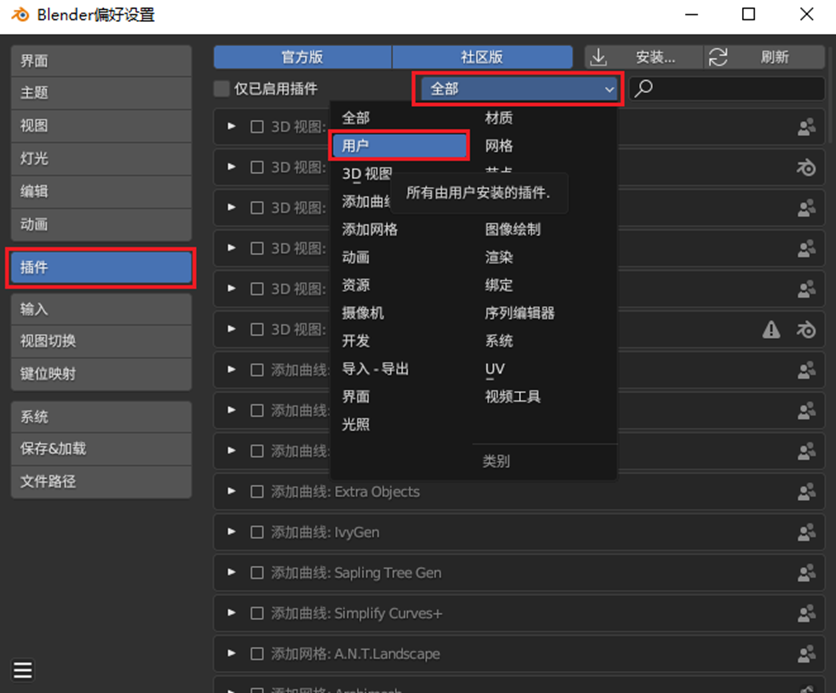Open the 视图切换 preferences tab

pos(101,341)
